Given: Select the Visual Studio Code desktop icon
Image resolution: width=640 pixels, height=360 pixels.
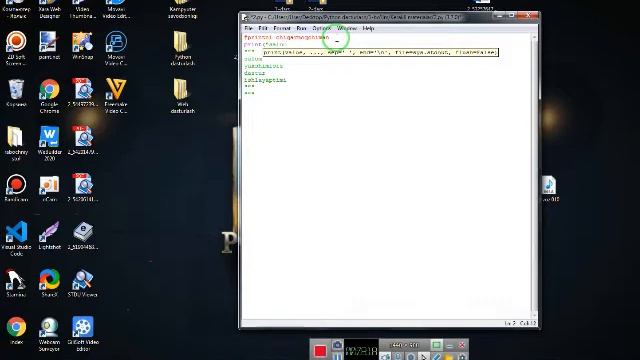Looking at the screenshot, I should [x=16, y=238].
